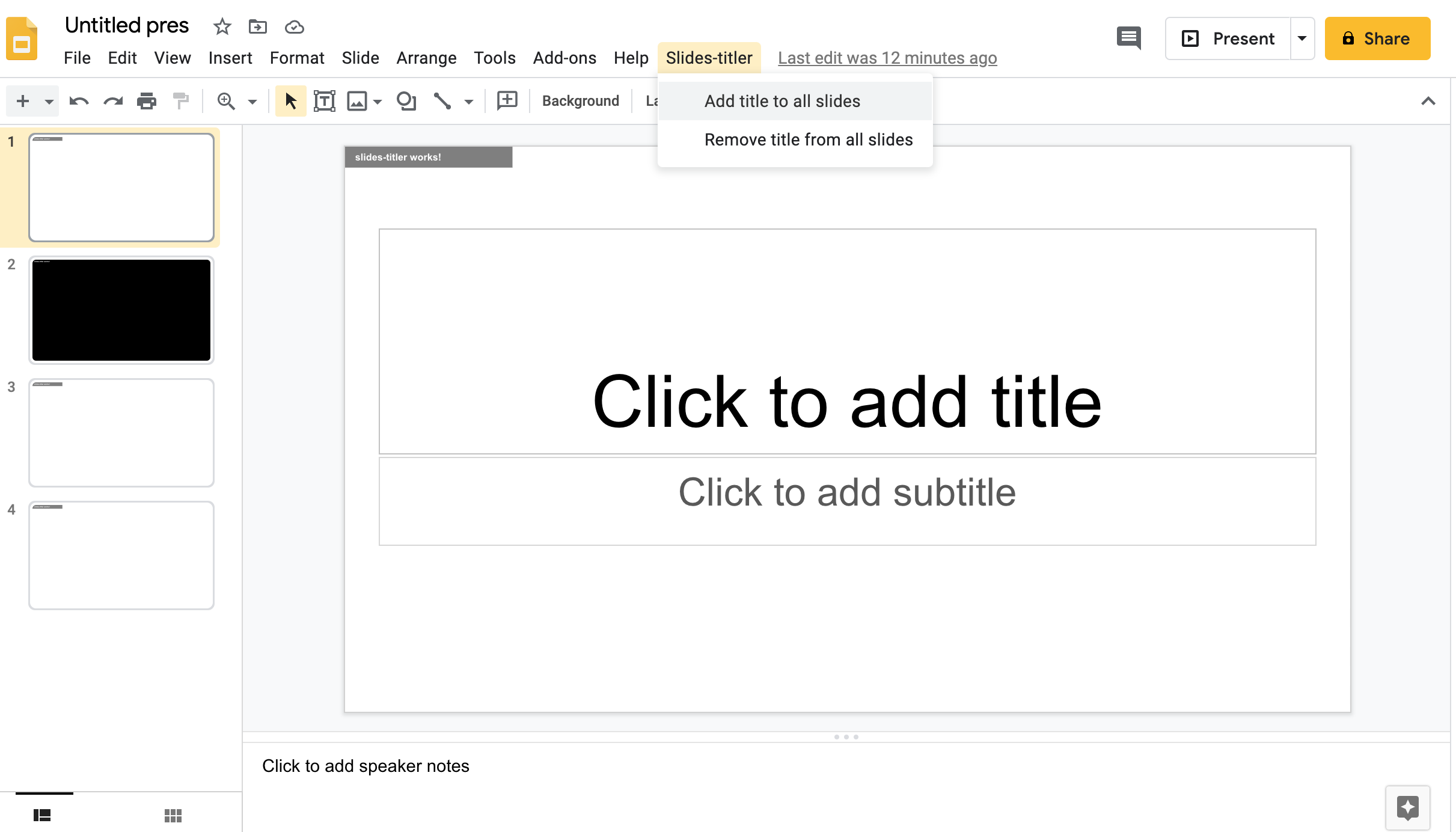Star this presentation

tap(222, 26)
